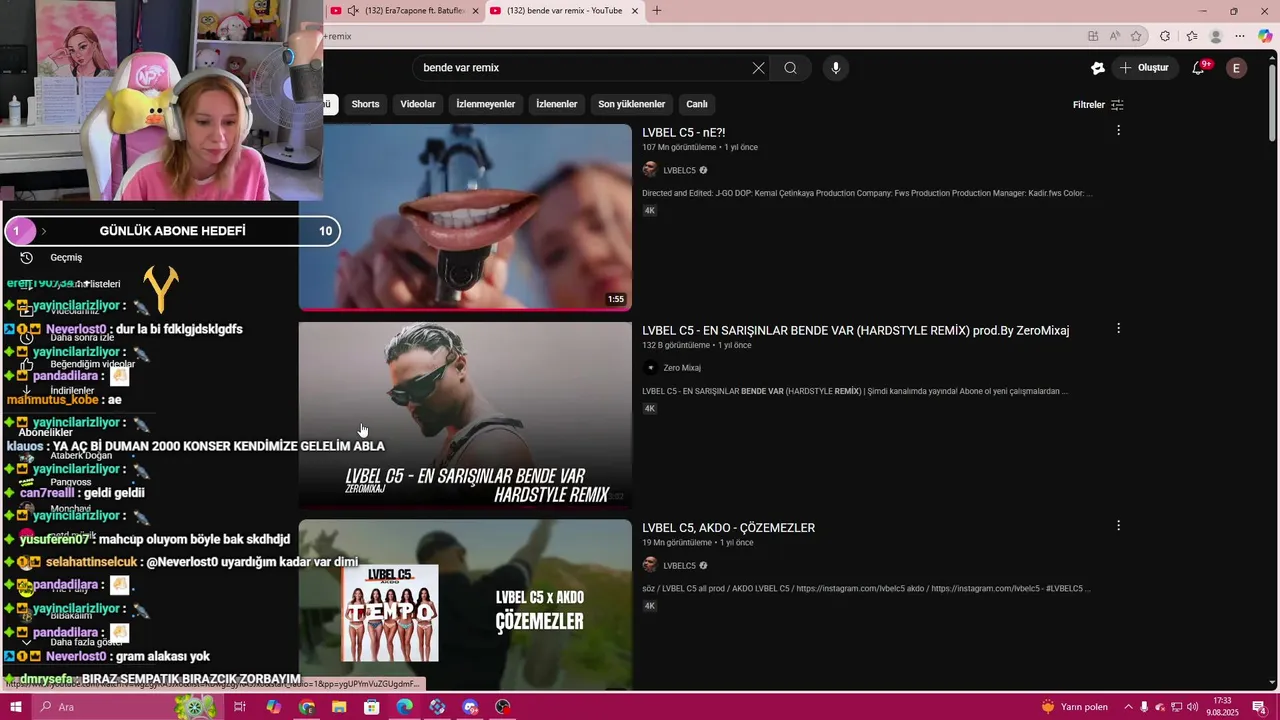1280x720 pixels.
Task: Open a new browser tab with the plus
Action: (657, 11)
